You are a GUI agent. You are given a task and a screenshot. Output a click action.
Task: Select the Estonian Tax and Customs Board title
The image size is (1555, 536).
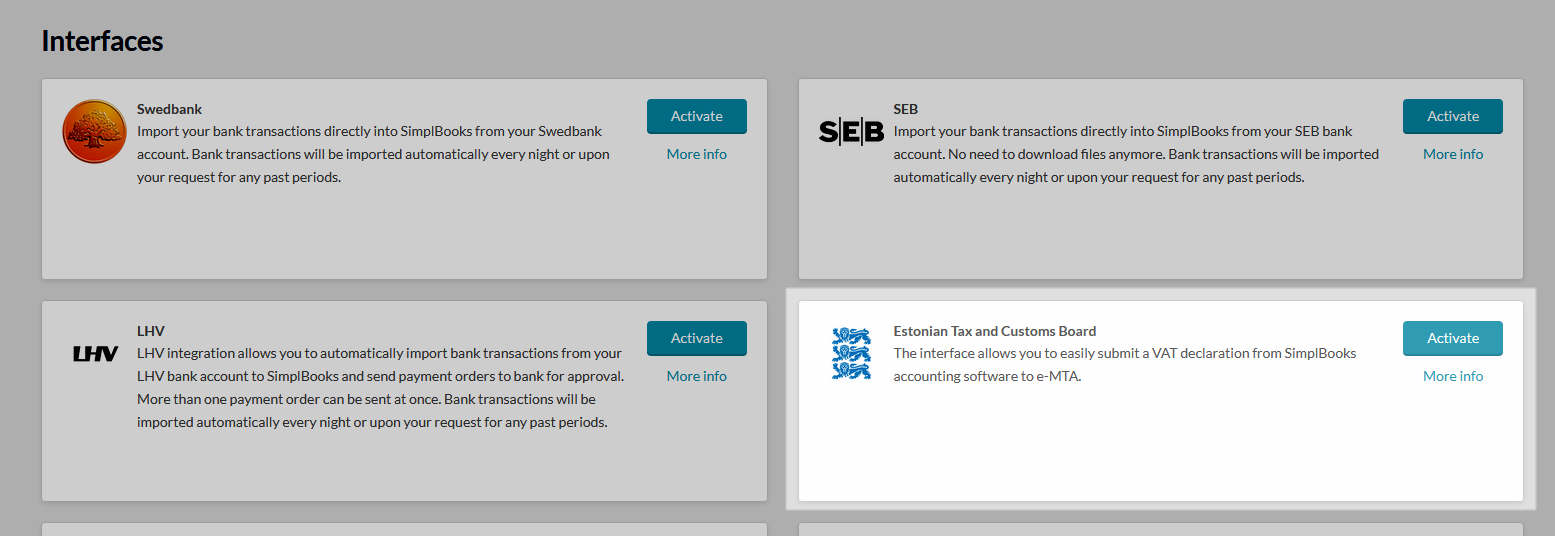pos(994,331)
